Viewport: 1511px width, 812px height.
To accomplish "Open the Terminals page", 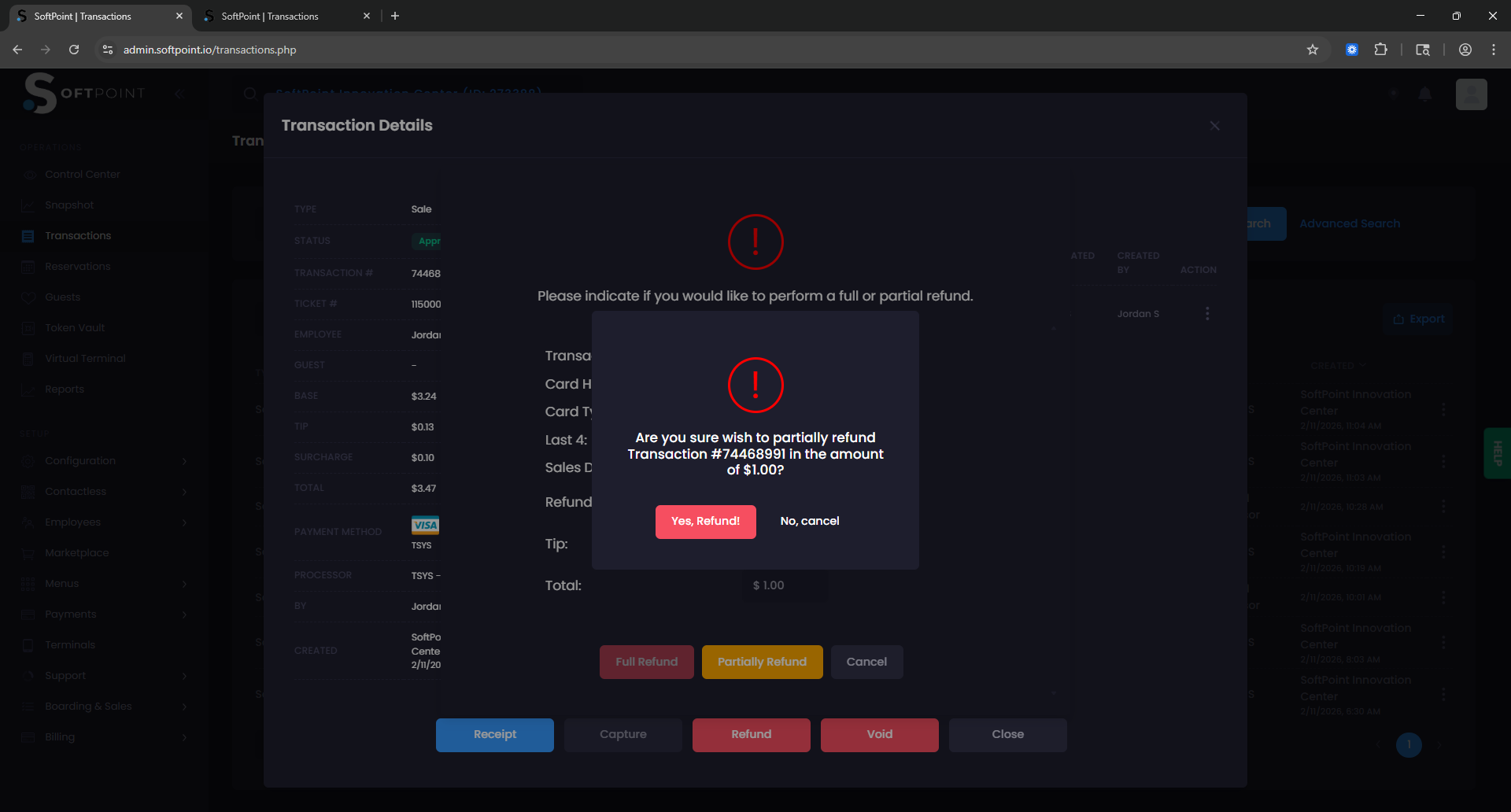I will coord(70,644).
